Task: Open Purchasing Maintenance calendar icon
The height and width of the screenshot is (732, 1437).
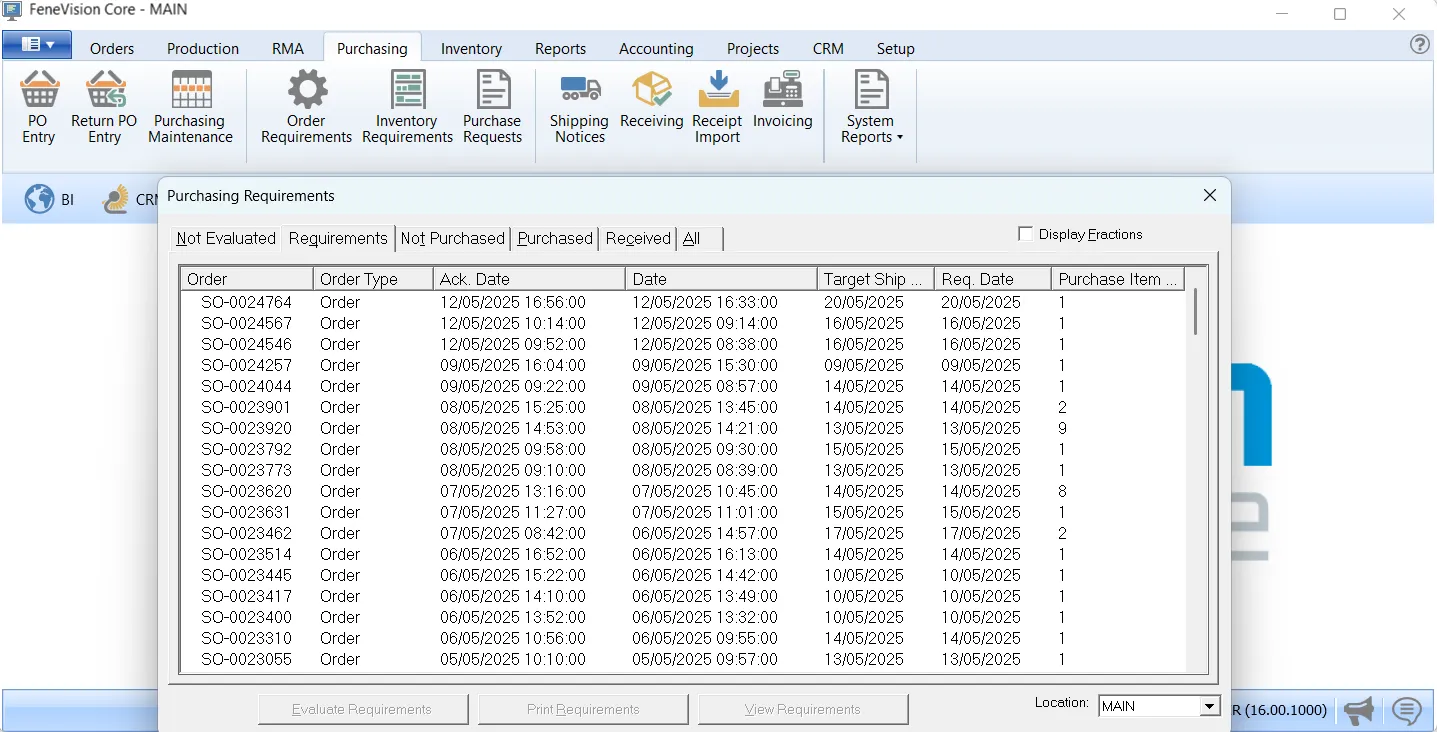Action: [x=191, y=90]
